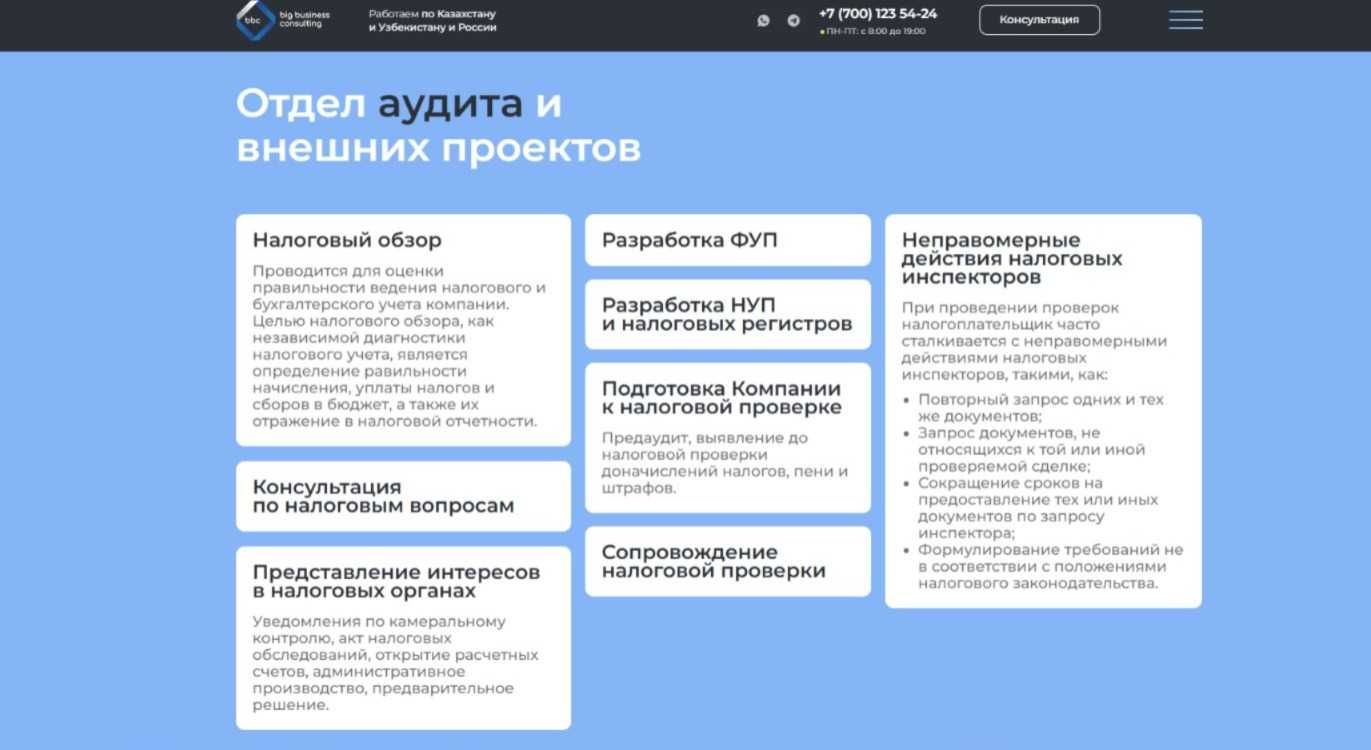
Task: Click Подготовка Компании к налоговой проверке title
Action: click(x=722, y=398)
